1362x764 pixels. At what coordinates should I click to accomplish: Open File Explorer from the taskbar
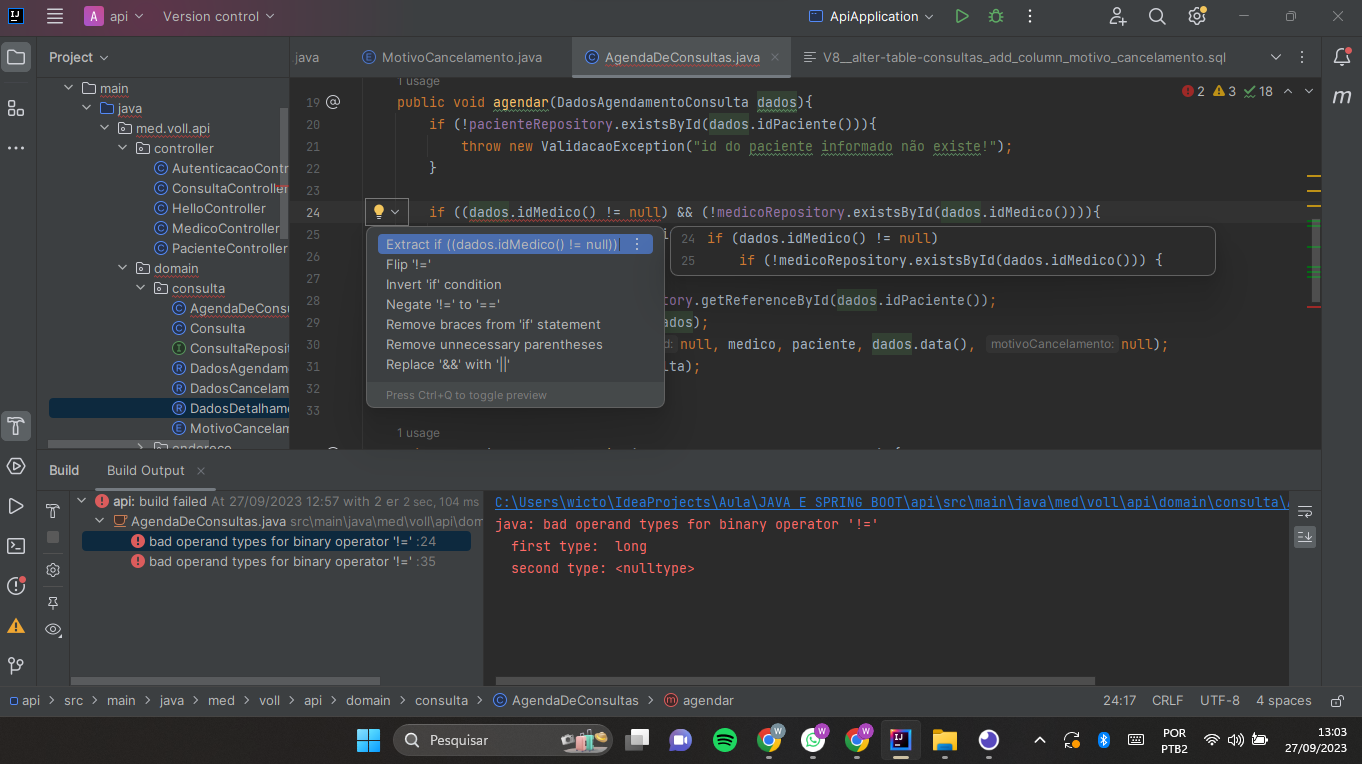click(945, 740)
